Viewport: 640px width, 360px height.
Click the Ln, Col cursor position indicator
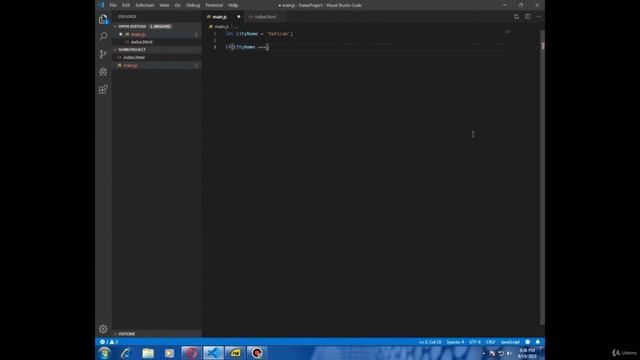(430, 342)
